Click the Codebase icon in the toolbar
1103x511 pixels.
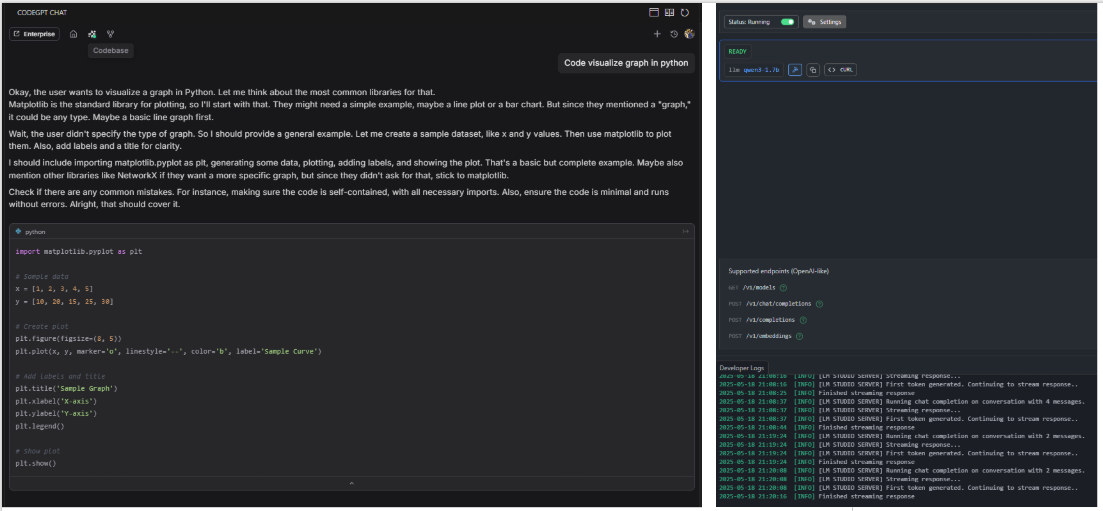pos(92,34)
